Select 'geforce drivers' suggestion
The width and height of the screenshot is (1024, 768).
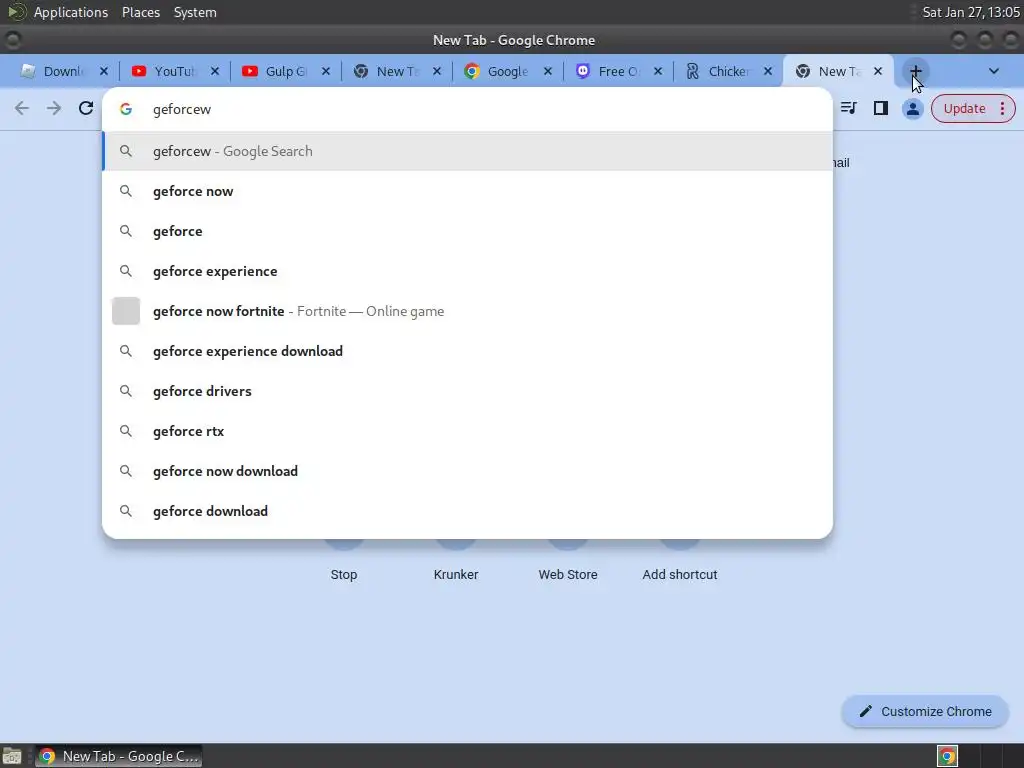[468, 391]
